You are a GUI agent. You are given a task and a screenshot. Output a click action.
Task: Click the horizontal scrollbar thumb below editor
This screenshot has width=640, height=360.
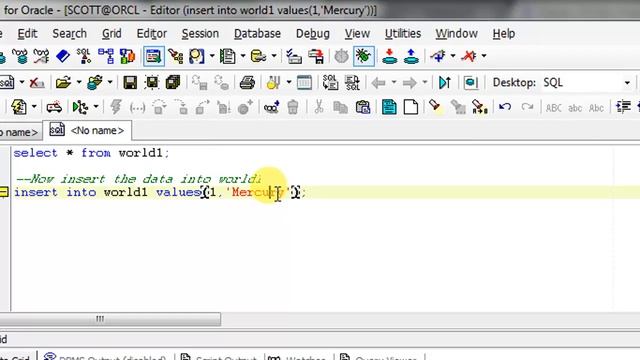(x=110, y=319)
